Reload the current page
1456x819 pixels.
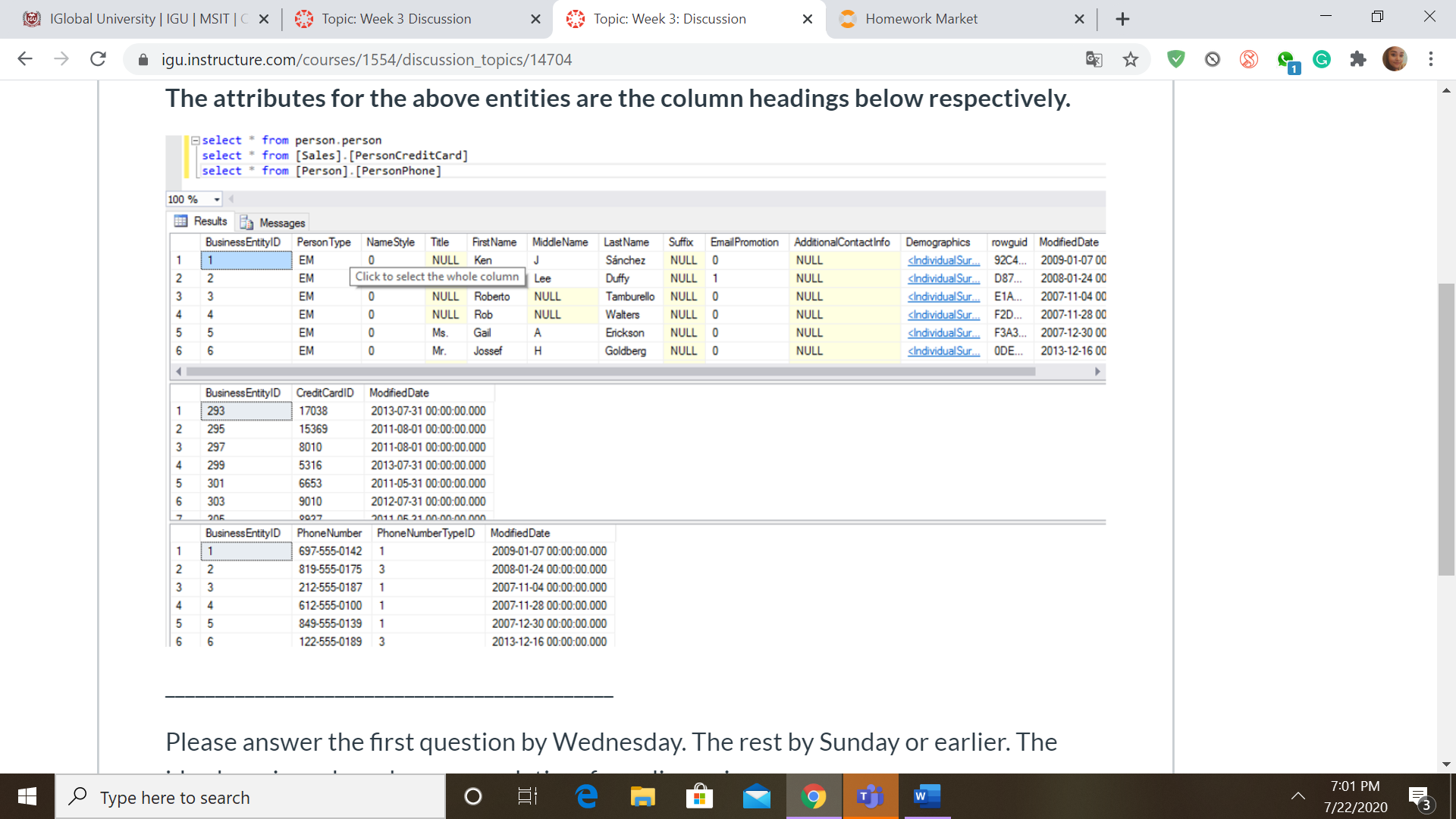(98, 59)
